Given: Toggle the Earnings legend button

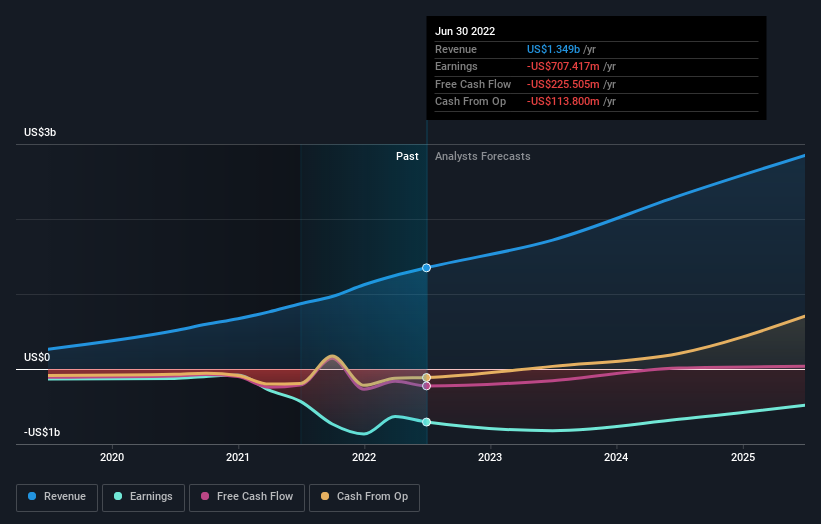Looking at the screenshot, I should coord(143,497).
